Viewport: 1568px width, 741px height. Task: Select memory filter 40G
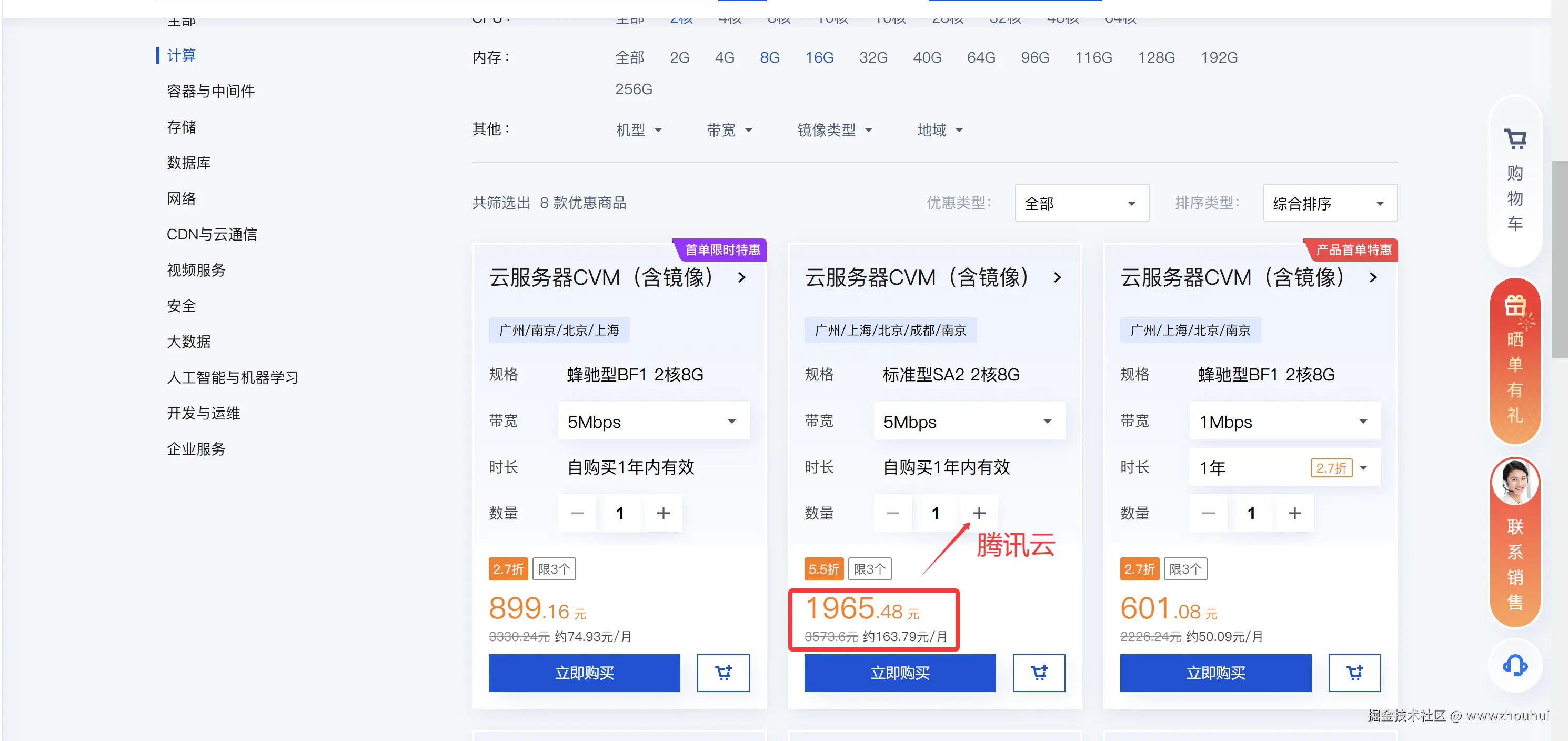coord(927,57)
